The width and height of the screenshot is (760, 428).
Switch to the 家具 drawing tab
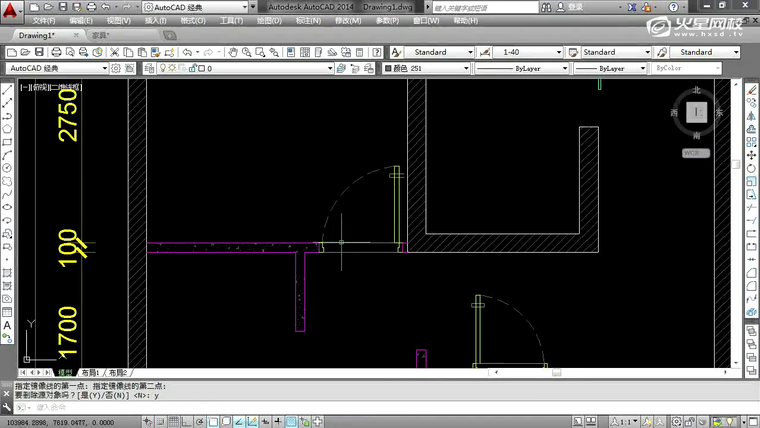coord(101,35)
